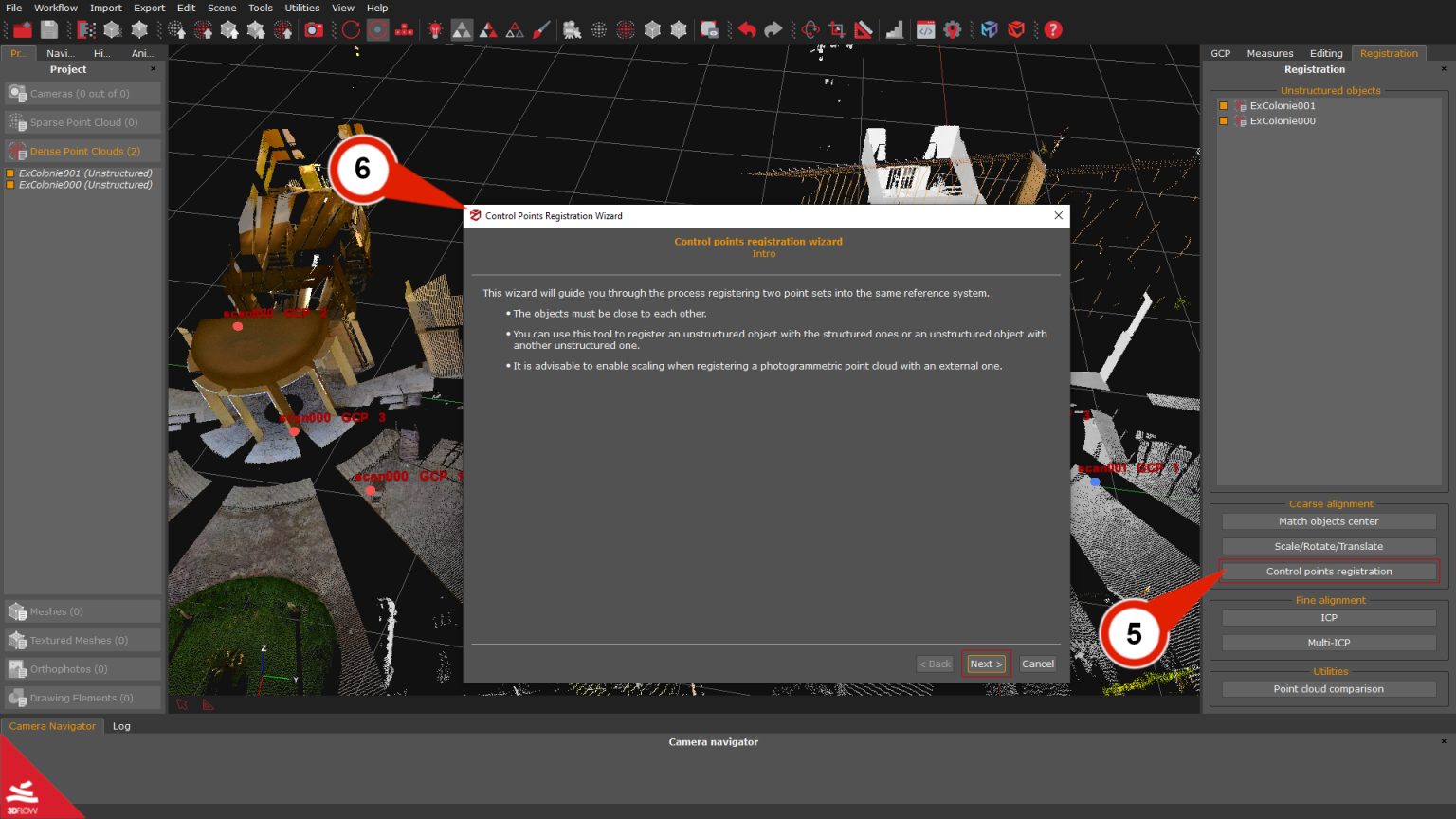Click the crop tool icon in toolbar
Viewport: 1456px width, 819px height.
point(837,30)
